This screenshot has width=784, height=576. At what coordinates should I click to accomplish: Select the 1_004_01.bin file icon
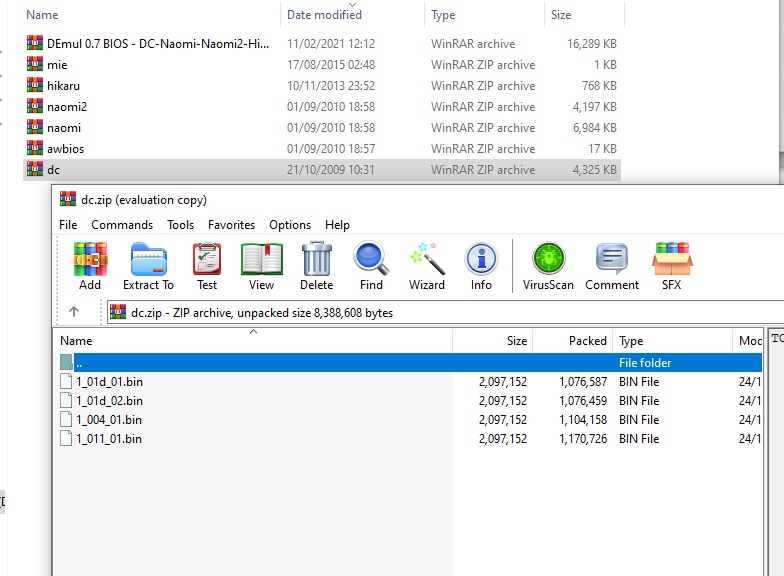[66, 420]
